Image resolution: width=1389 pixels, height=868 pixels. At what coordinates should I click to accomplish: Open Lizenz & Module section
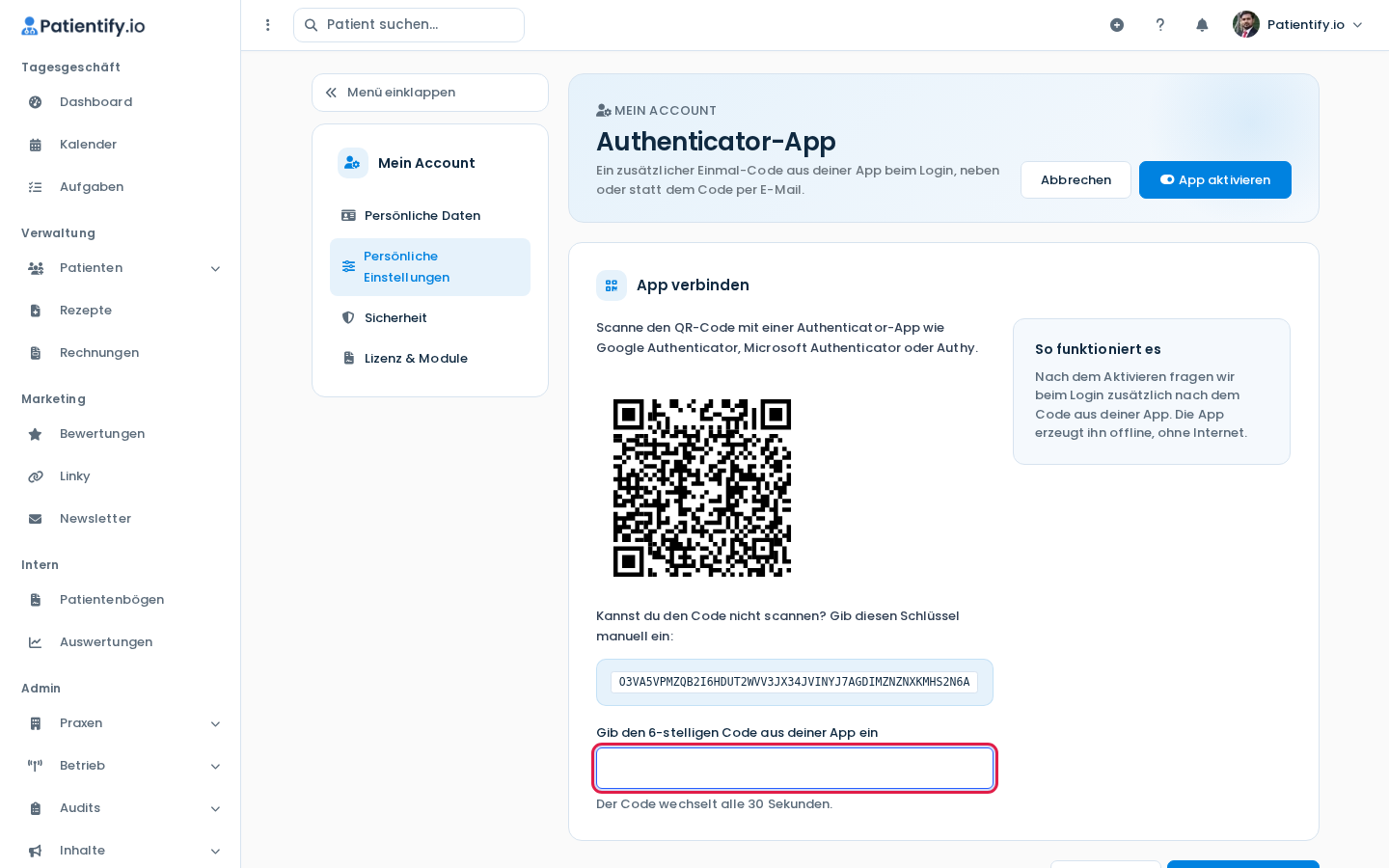430,359
